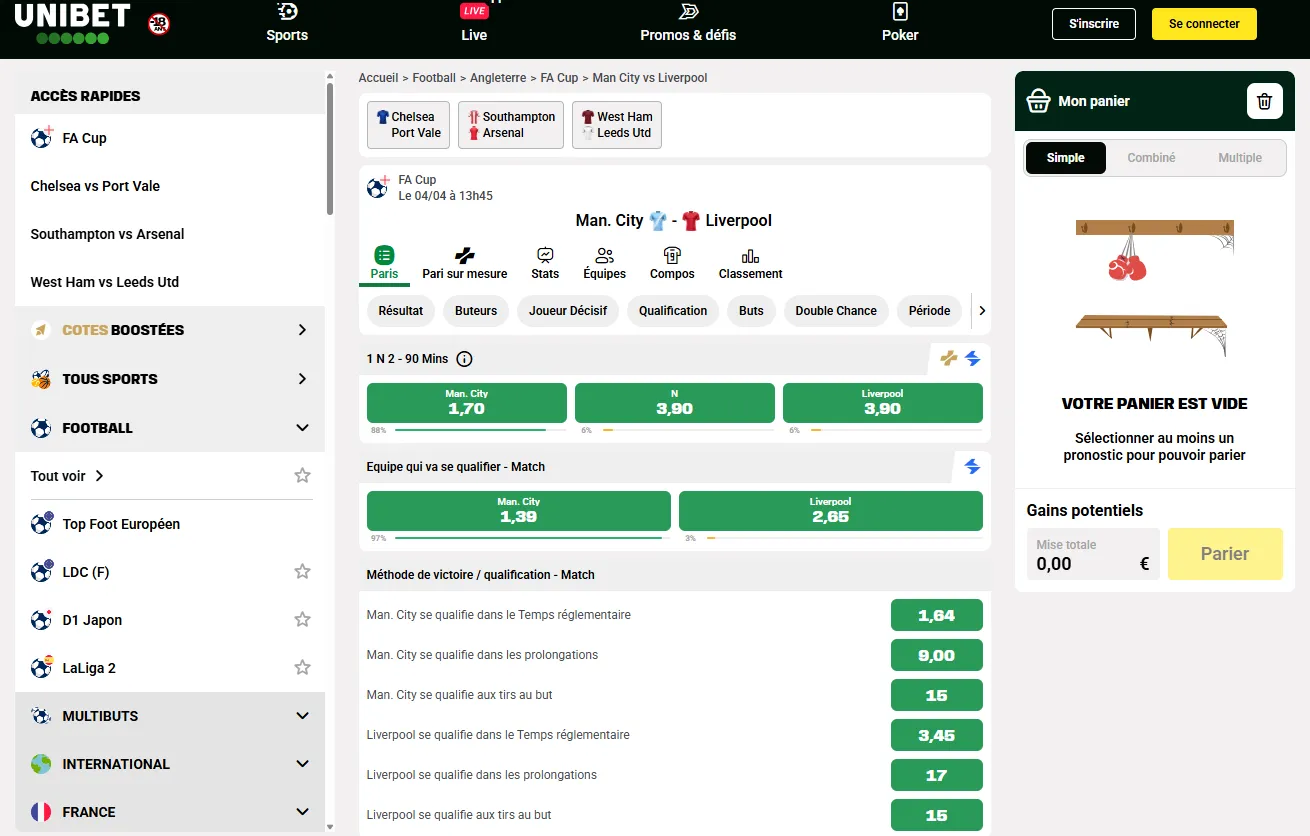Screen dimensions: 1310x836
Task: Filter markets by Double Chance
Action: [x=836, y=311]
